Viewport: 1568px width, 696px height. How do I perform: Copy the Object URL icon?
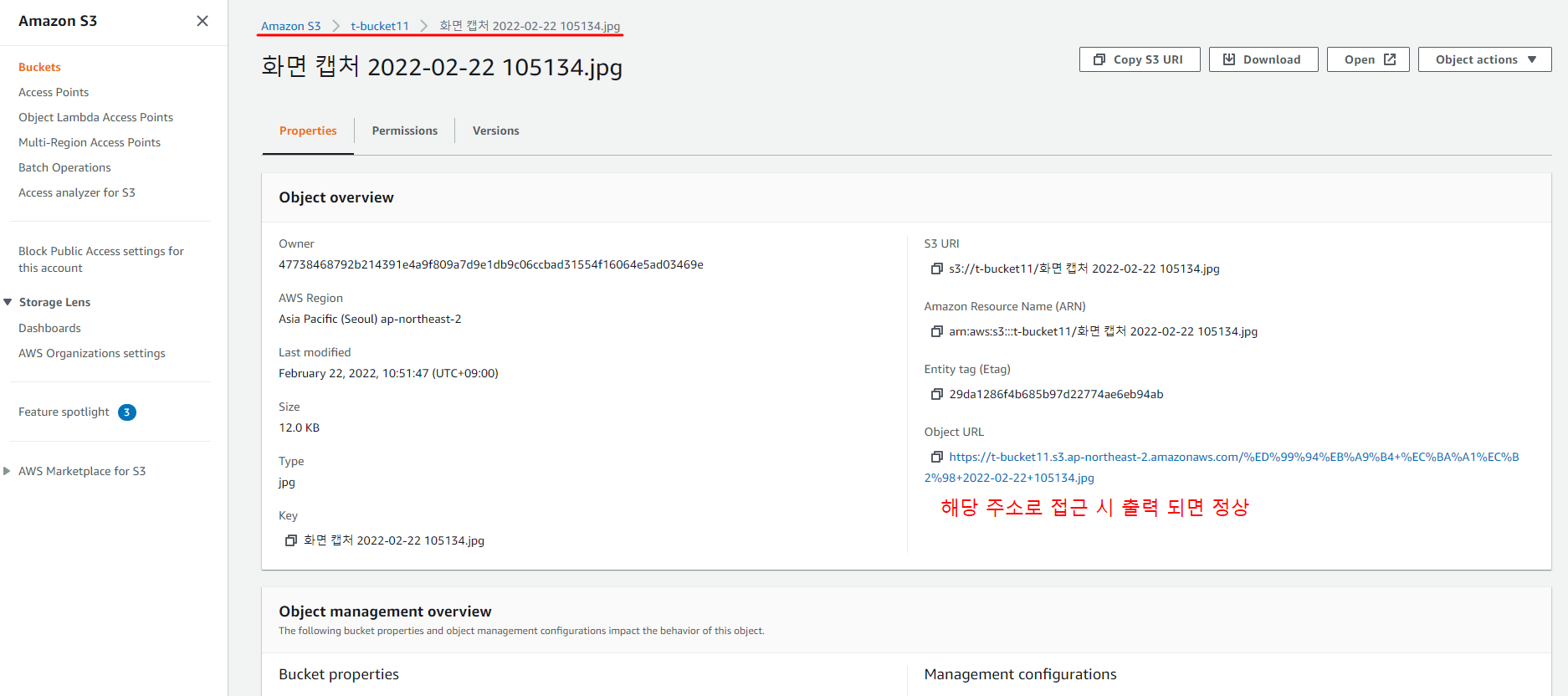pyautogui.click(x=937, y=457)
